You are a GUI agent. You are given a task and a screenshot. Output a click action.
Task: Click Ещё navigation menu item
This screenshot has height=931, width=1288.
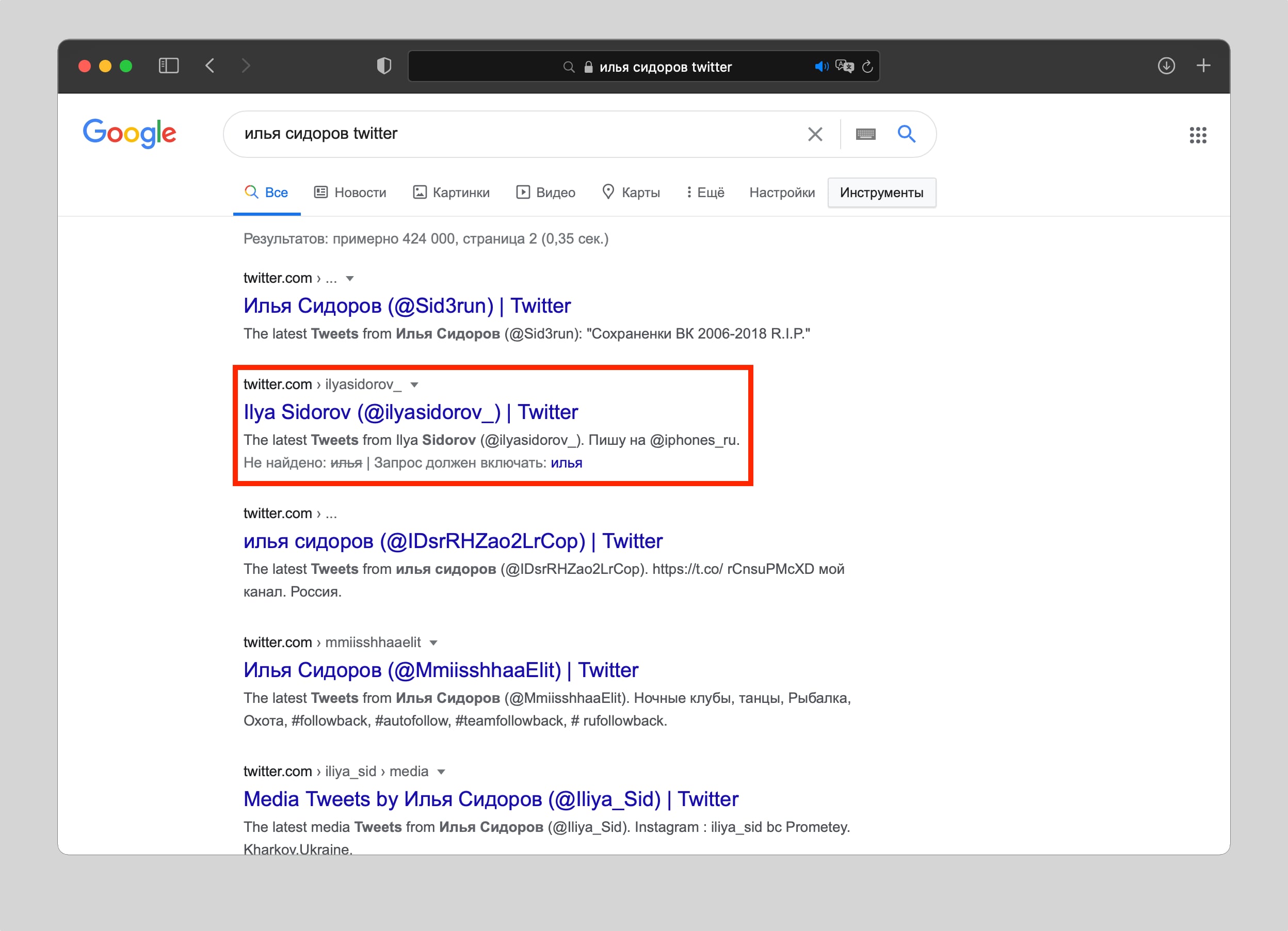coord(705,193)
